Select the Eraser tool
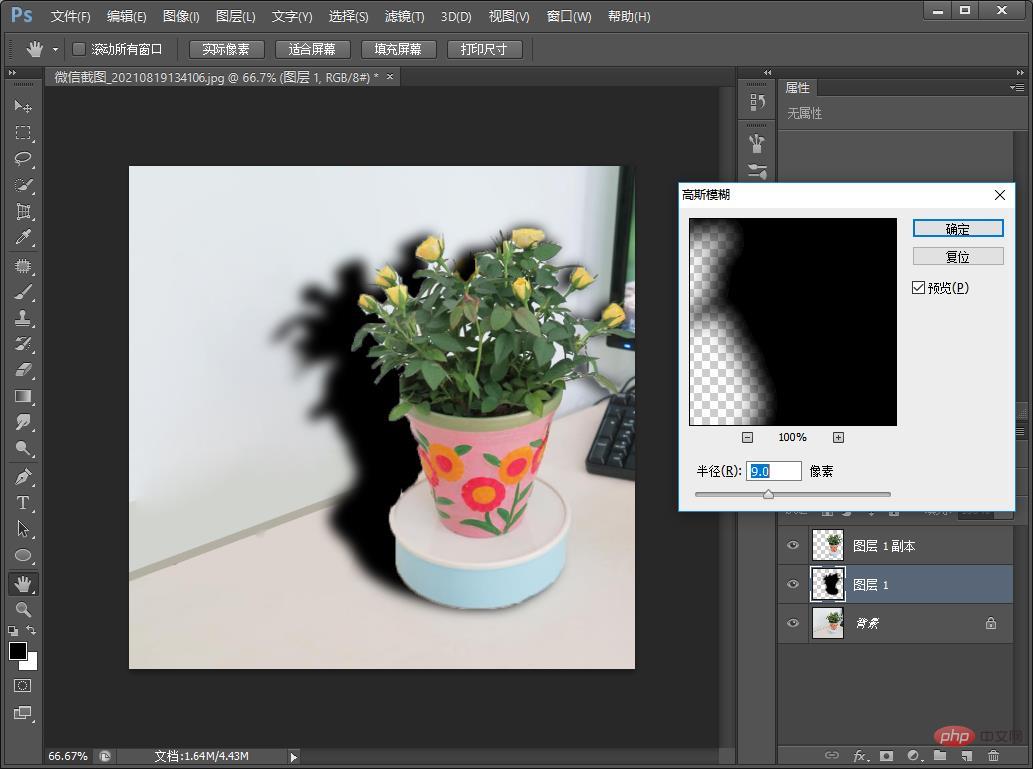 (x=23, y=370)
